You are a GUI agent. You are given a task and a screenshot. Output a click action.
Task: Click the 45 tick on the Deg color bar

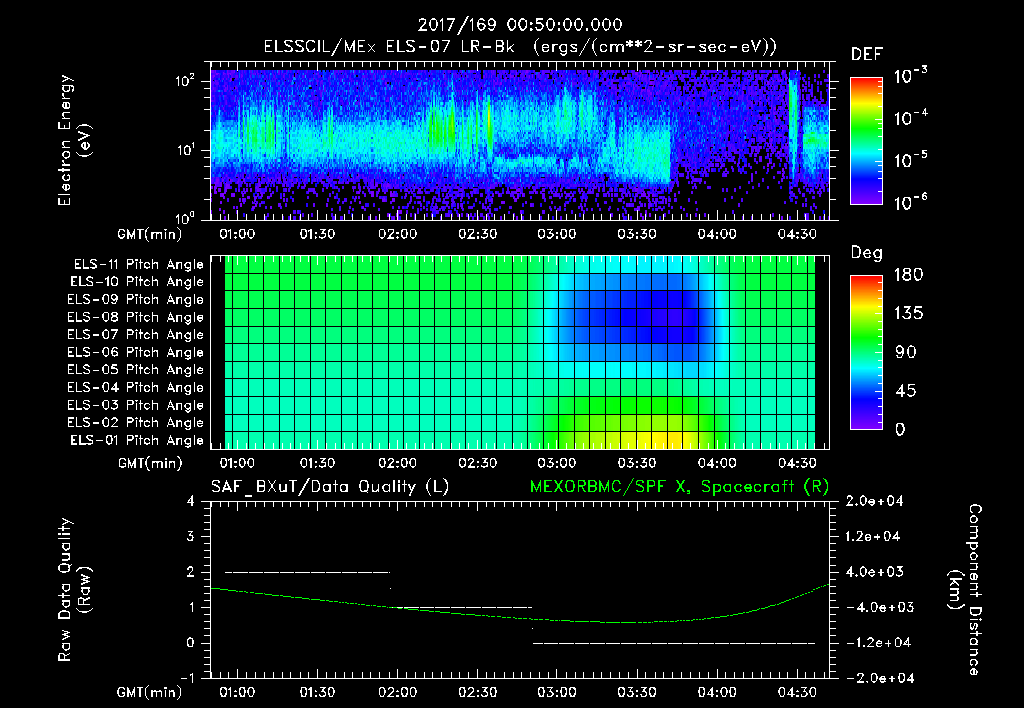[906, 391]
